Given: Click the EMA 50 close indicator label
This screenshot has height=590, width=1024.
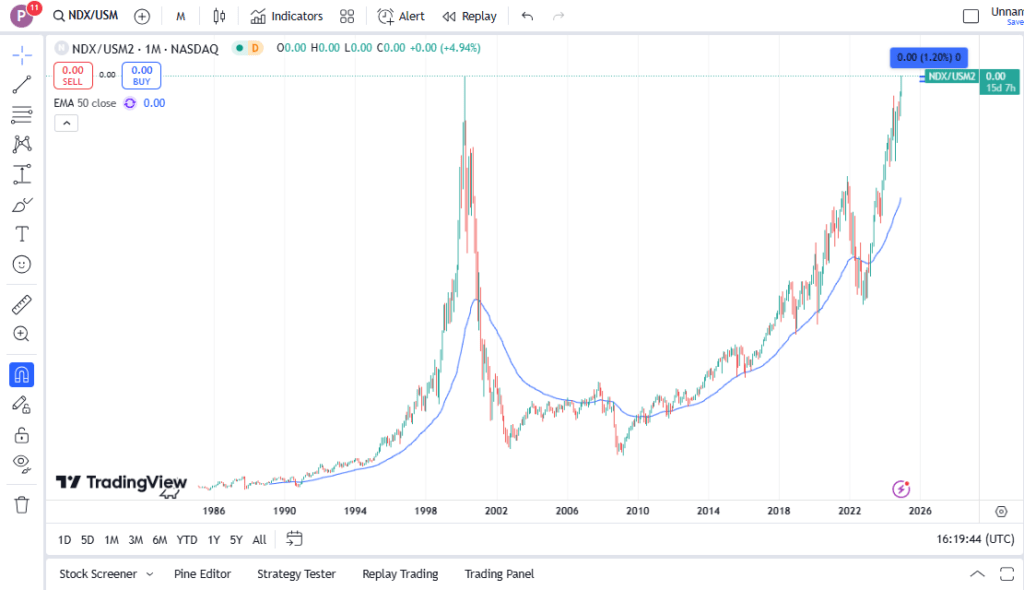Looking at the screenshot, I should coord(85,103).
